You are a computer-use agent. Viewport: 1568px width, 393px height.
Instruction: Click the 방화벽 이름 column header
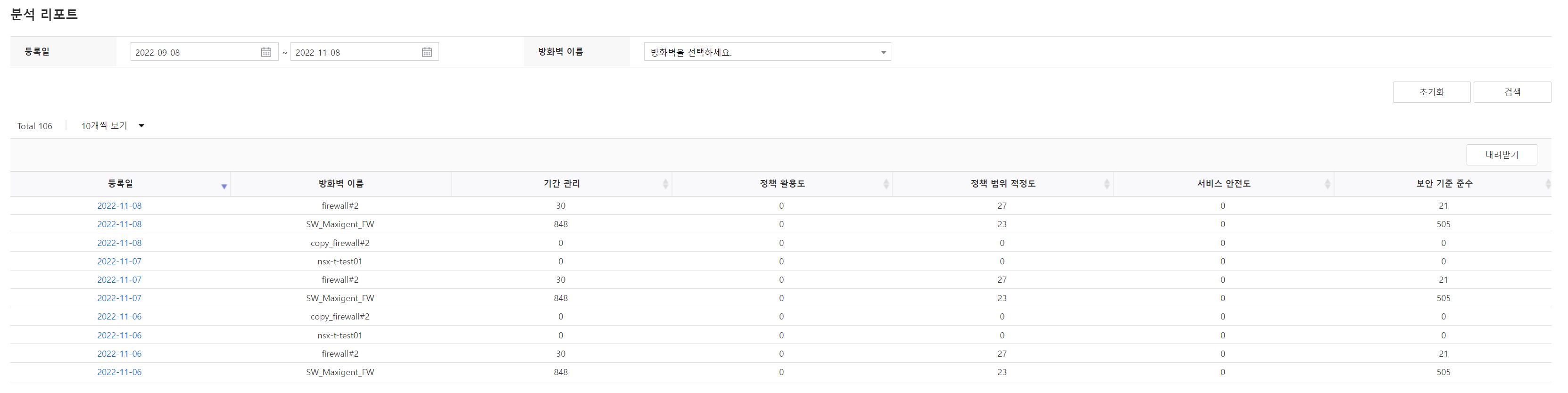click(341, 184)
